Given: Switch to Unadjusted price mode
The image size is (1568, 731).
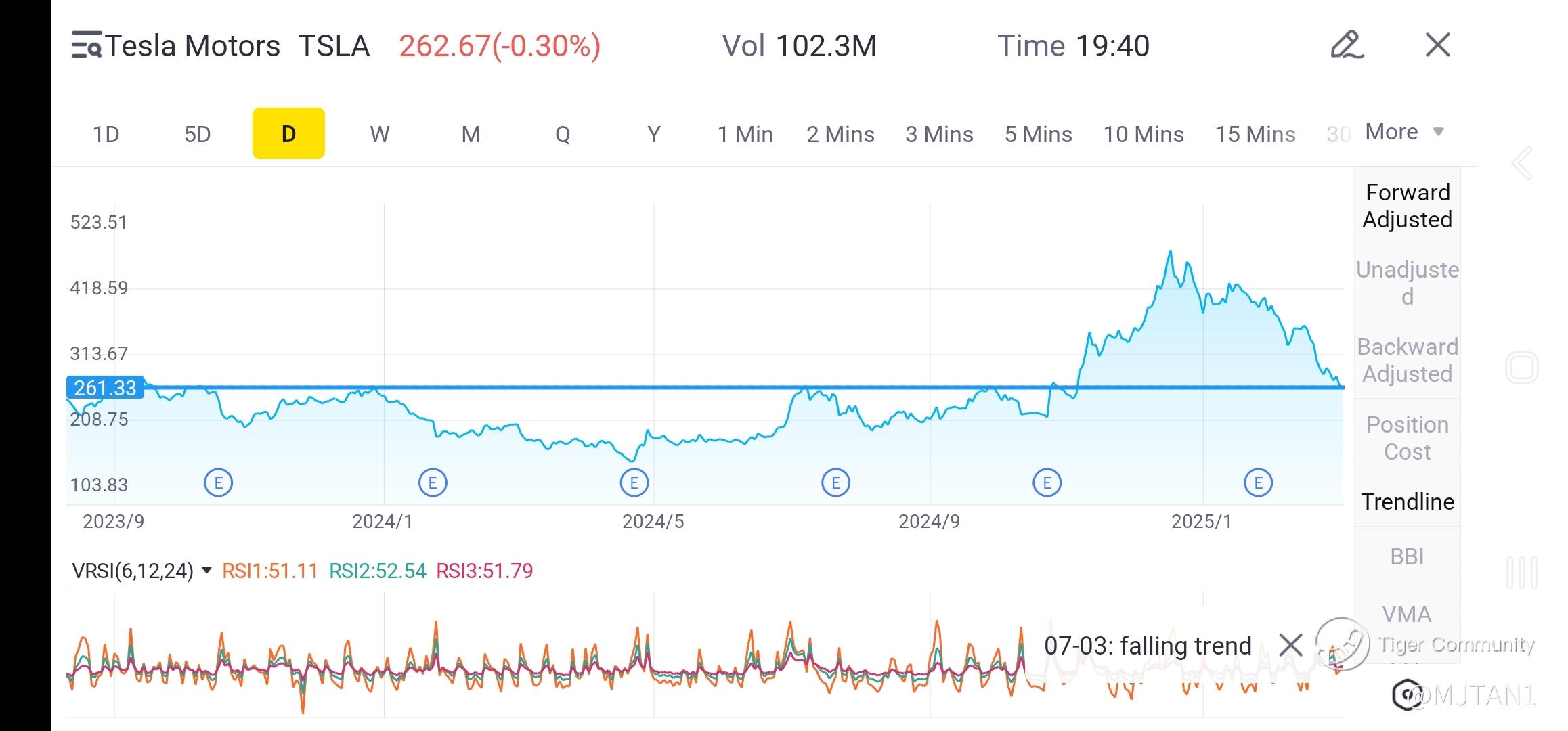Looking at the screenshot, I should [x=1407, y=283].
